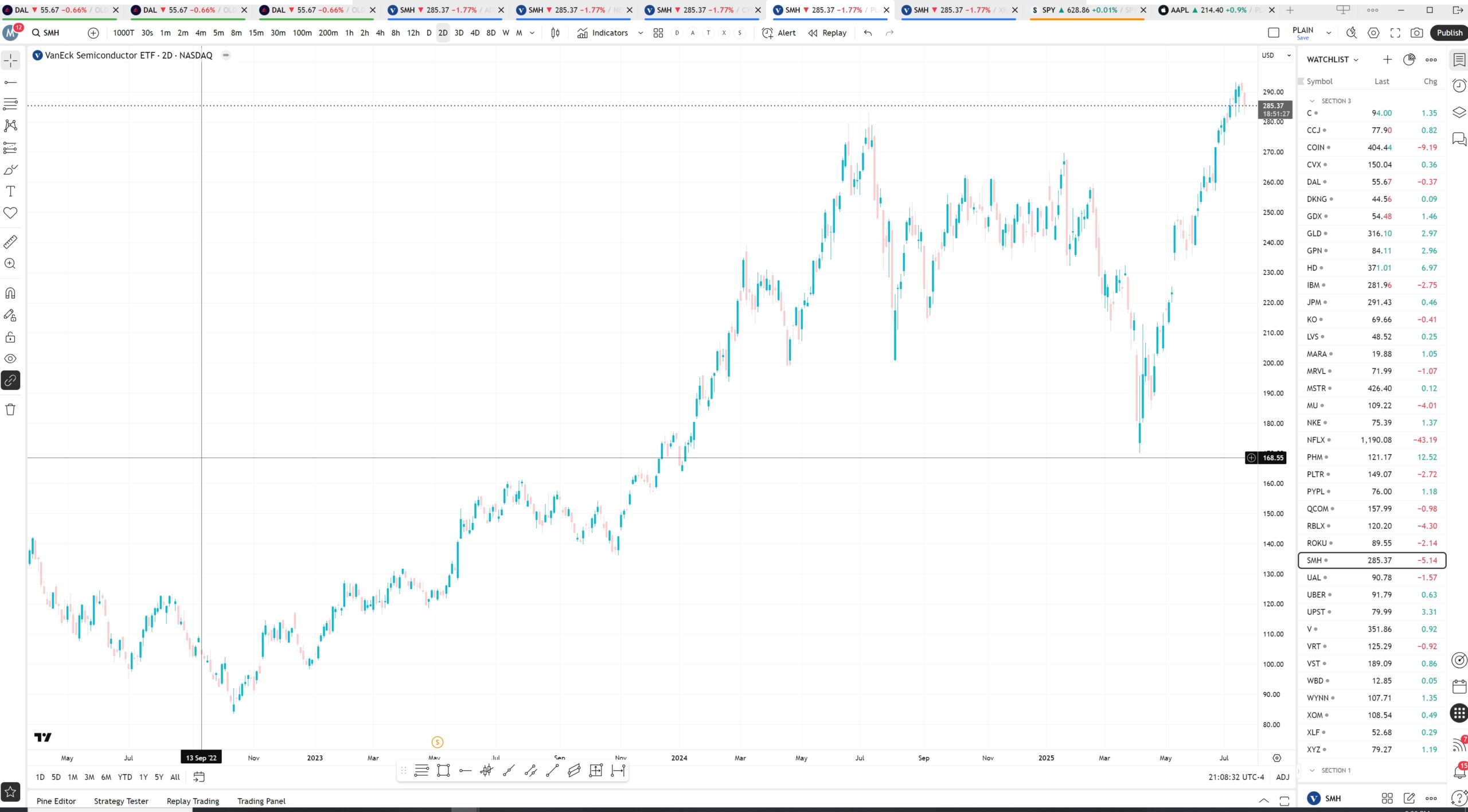Undo the last chart action
Viewport: 1468px width, 812px height.
(x=868, y=33)
